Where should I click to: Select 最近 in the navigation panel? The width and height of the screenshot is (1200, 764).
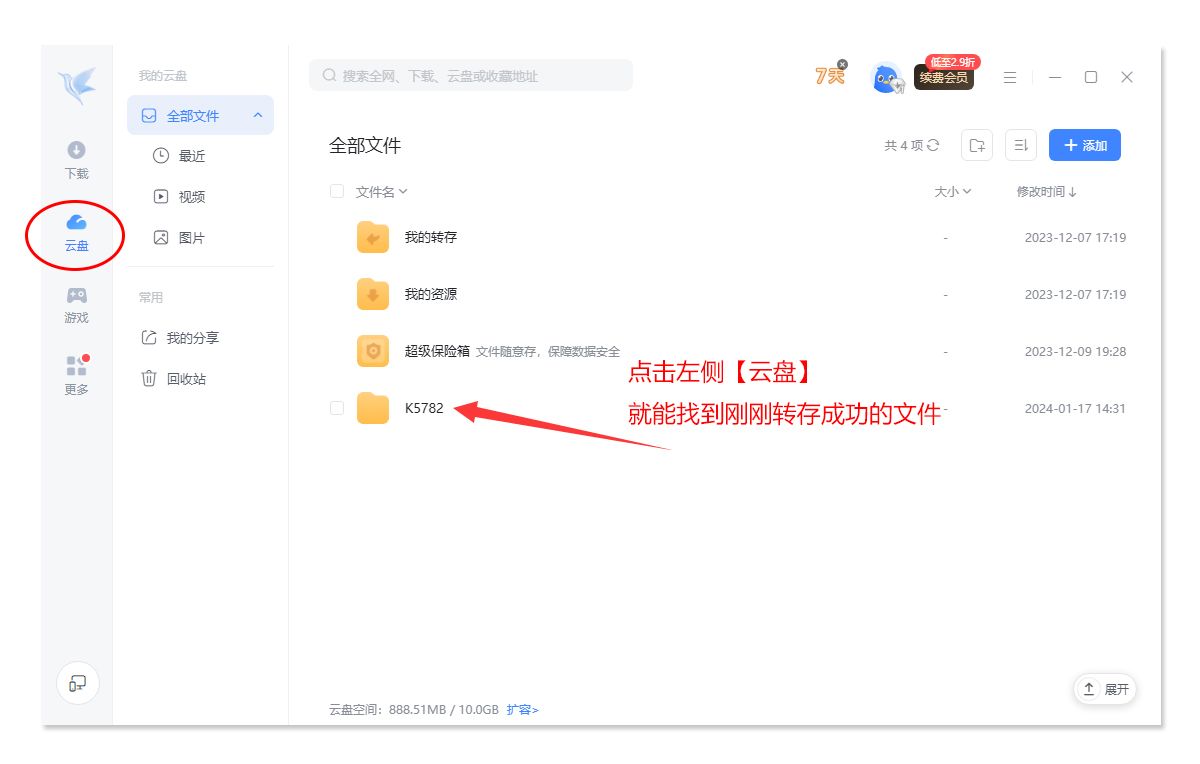(191, 156)
